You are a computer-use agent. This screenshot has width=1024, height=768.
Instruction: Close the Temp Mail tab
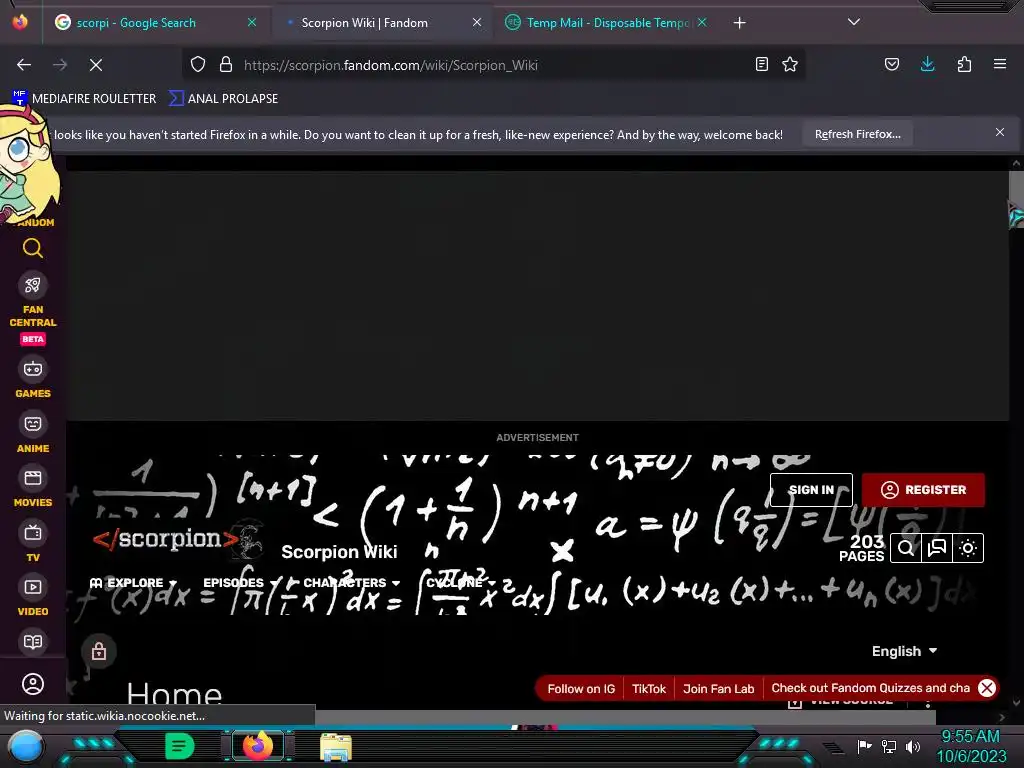702,22
